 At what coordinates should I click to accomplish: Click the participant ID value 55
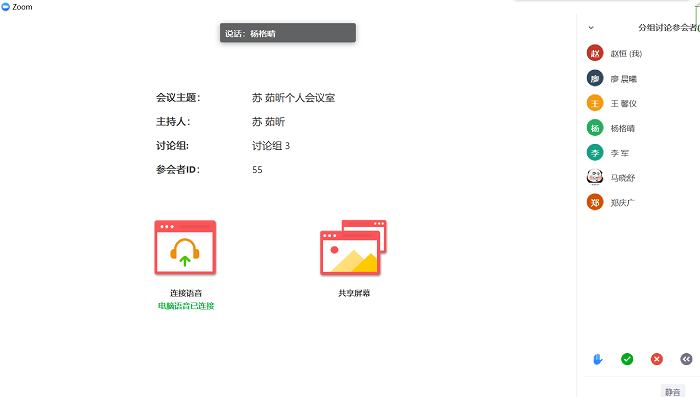[257, 170]
